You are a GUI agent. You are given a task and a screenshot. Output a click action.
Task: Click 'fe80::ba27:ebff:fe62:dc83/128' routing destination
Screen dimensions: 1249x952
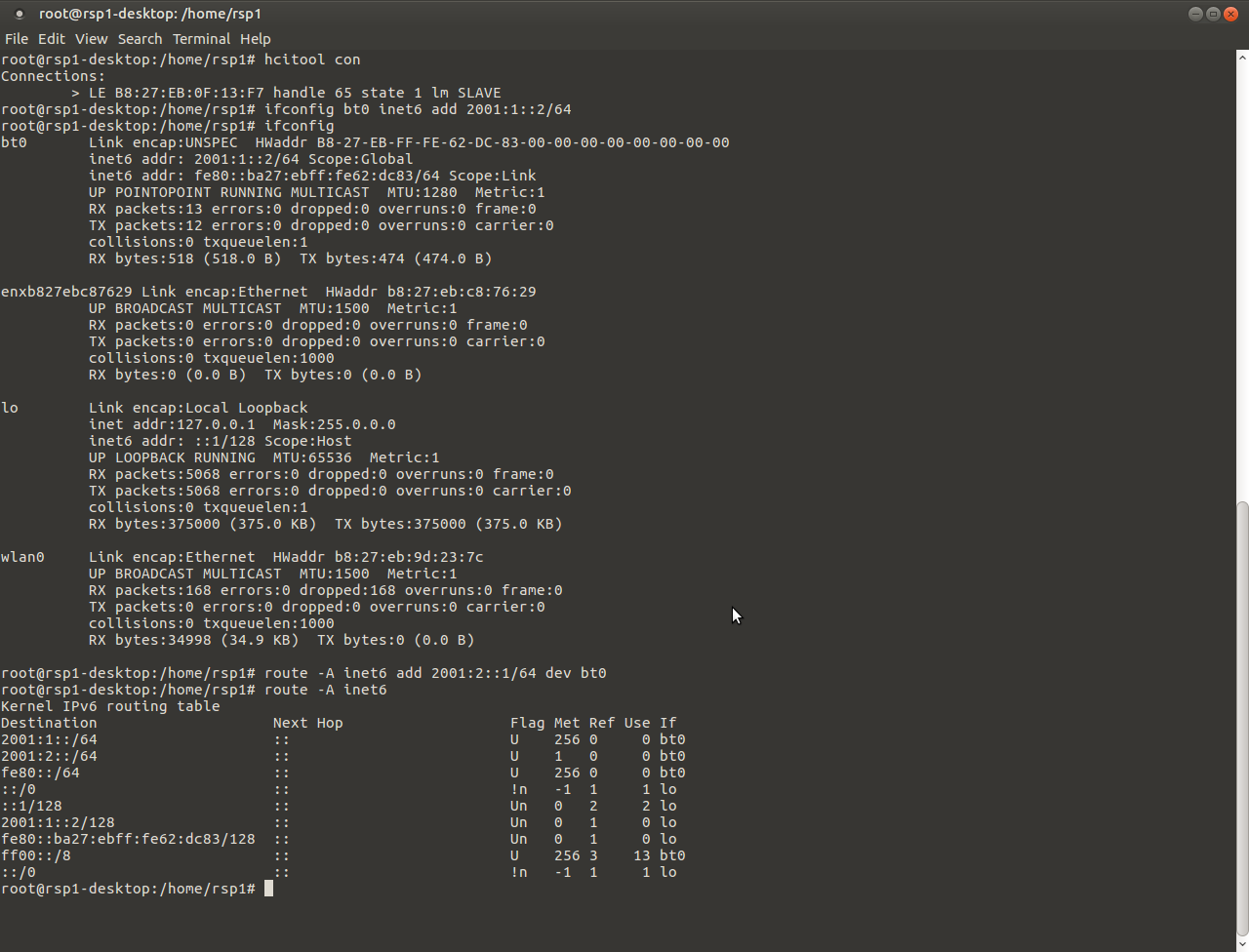128,839
